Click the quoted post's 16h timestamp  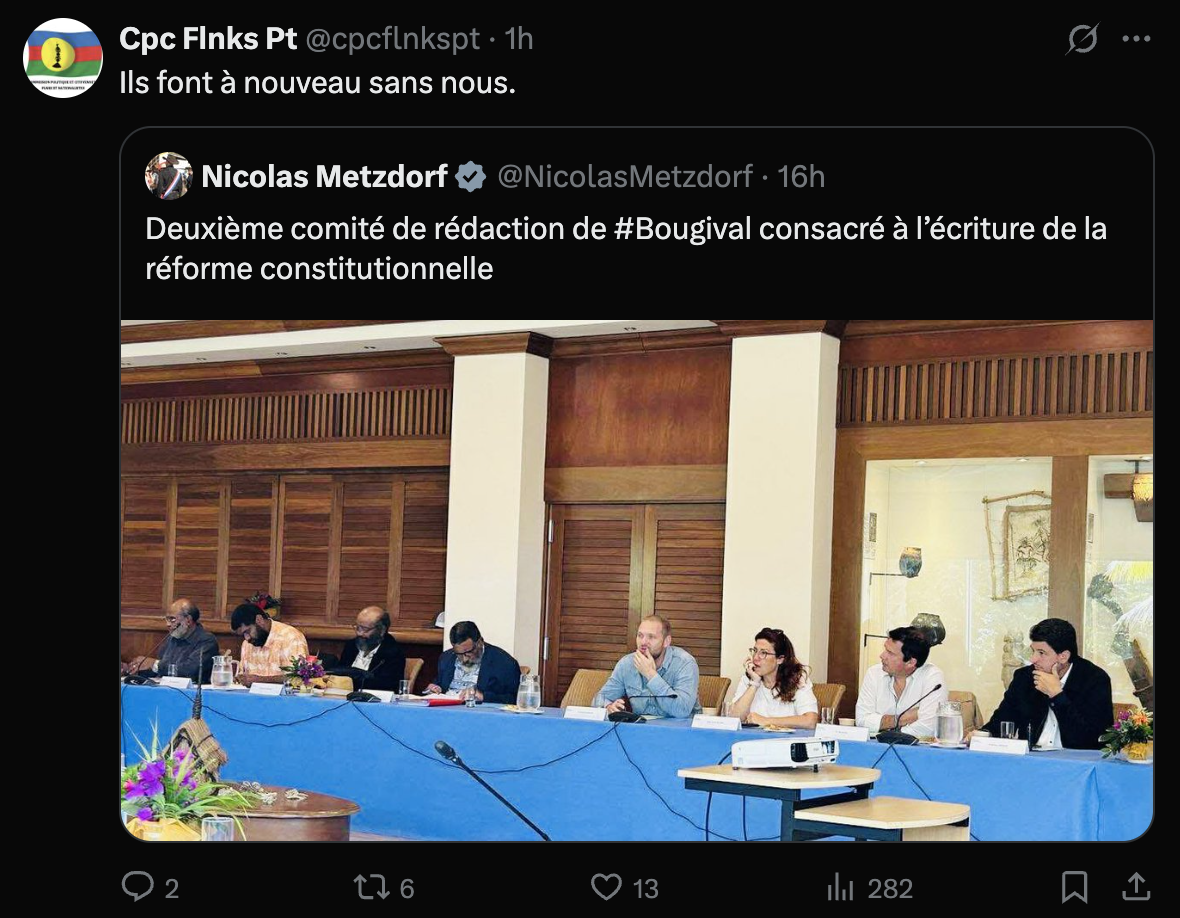click(801, 177)
